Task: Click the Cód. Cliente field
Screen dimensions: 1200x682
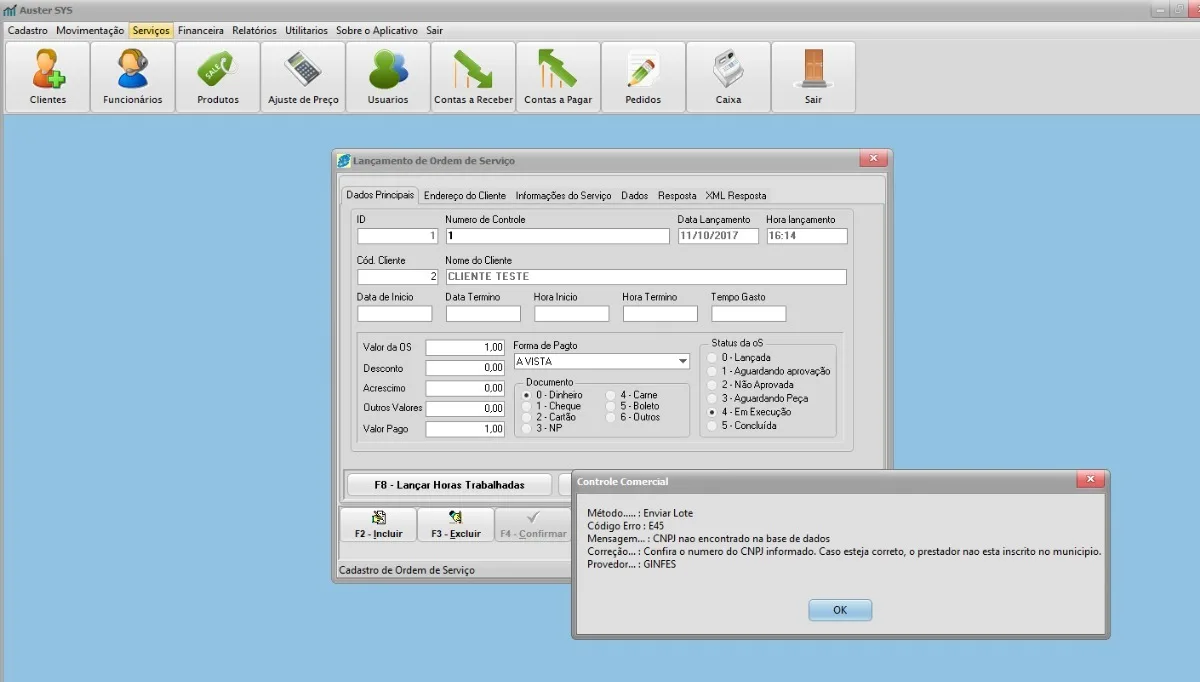Action: tap(397, 277)
